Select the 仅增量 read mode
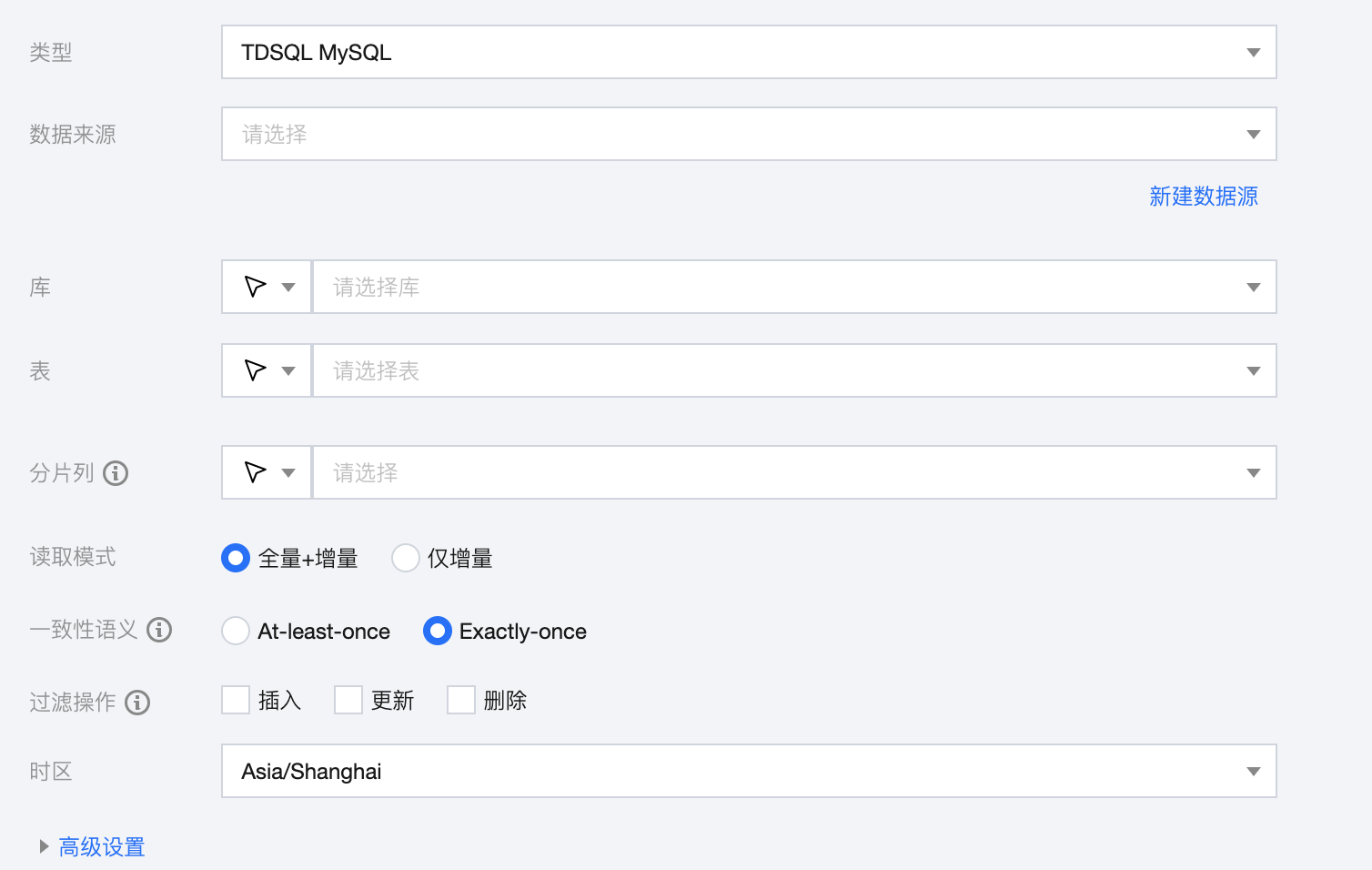This screenshot has width=1372, height=870. coord(406,558)
